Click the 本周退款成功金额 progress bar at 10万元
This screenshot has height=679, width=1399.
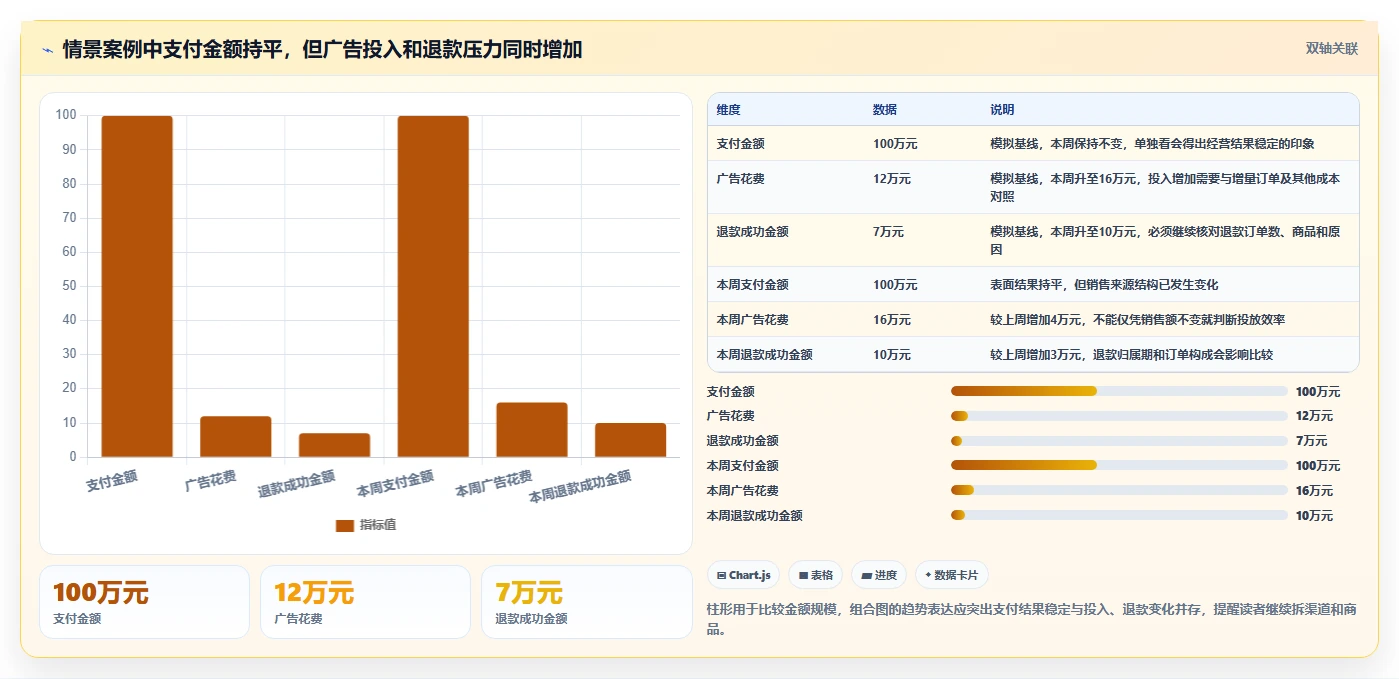pos(1119,515)
